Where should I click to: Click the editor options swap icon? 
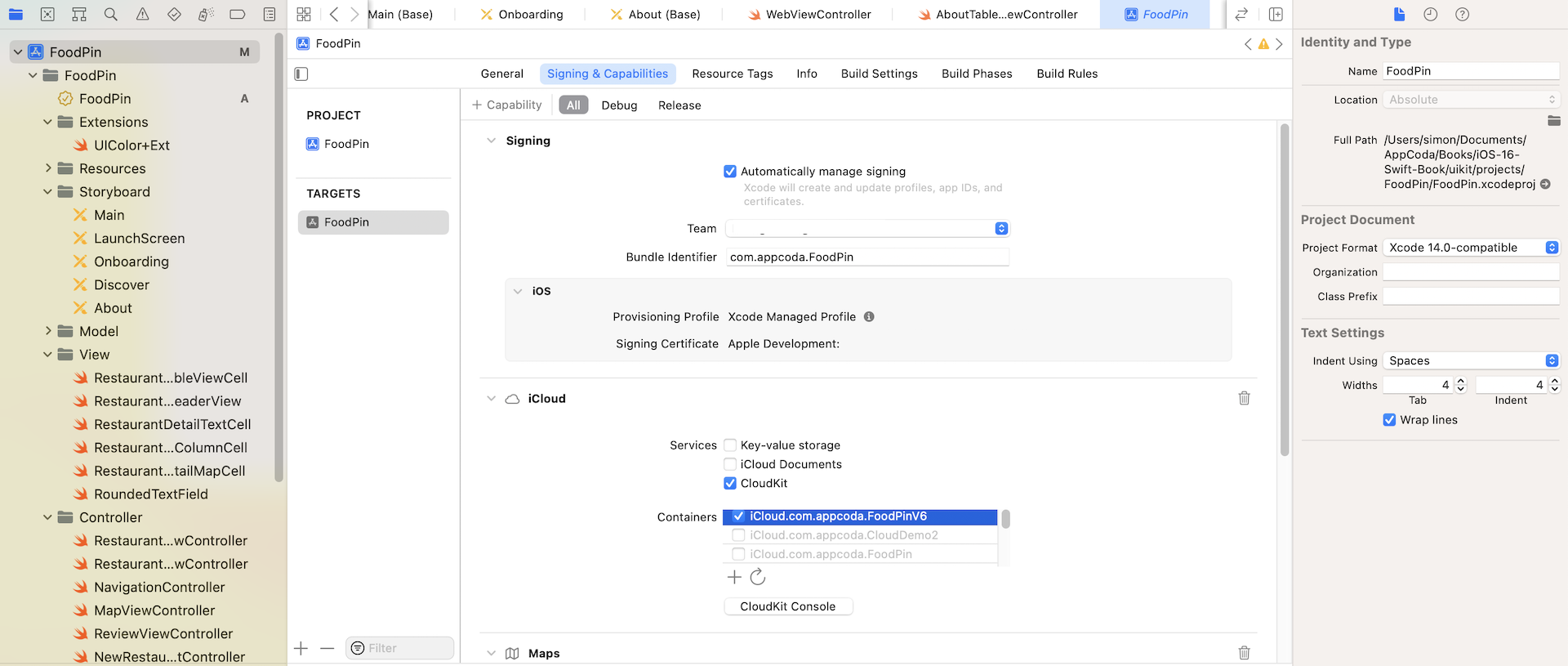pos(1241,14)
